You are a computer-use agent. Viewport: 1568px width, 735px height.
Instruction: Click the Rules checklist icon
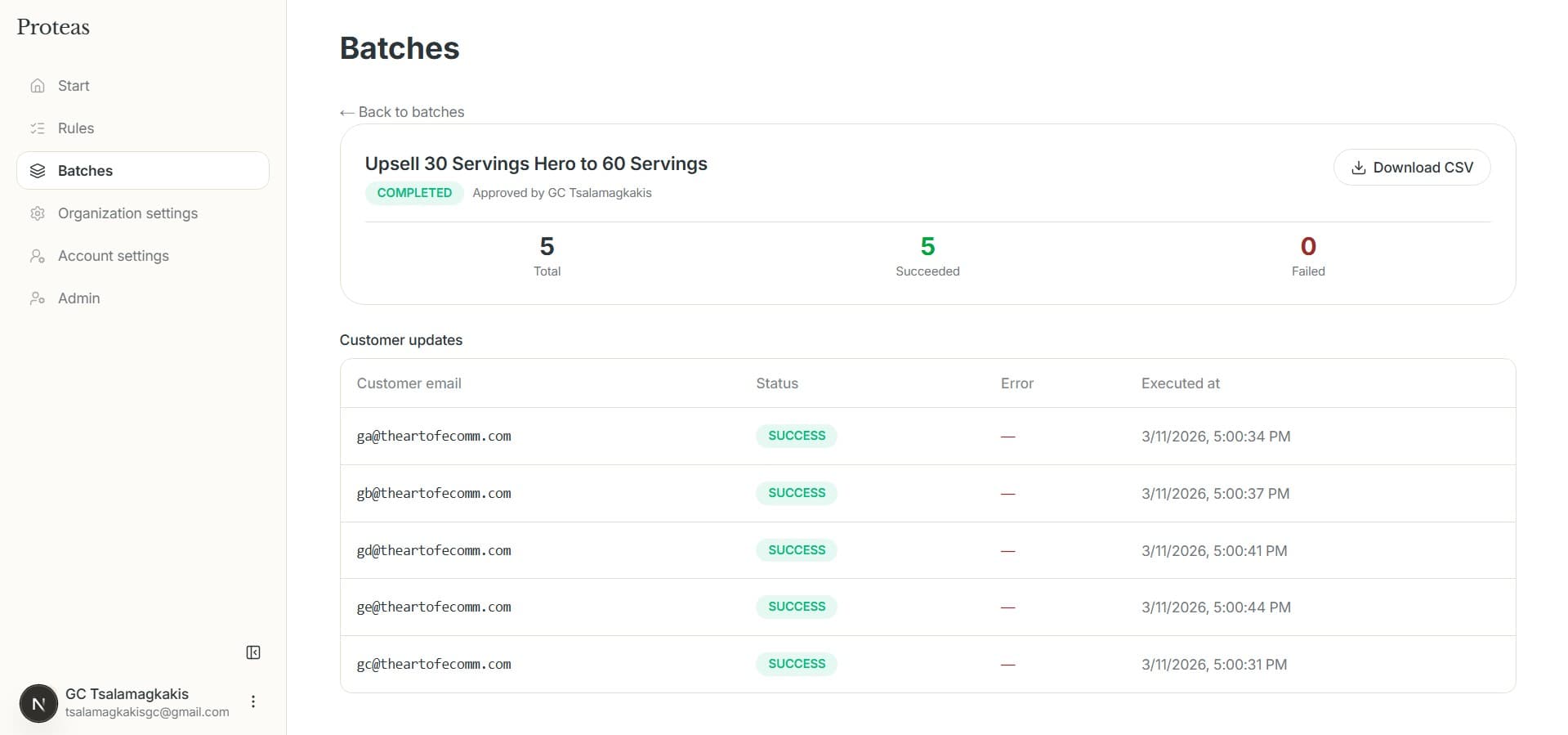click(x=38, y=128)
